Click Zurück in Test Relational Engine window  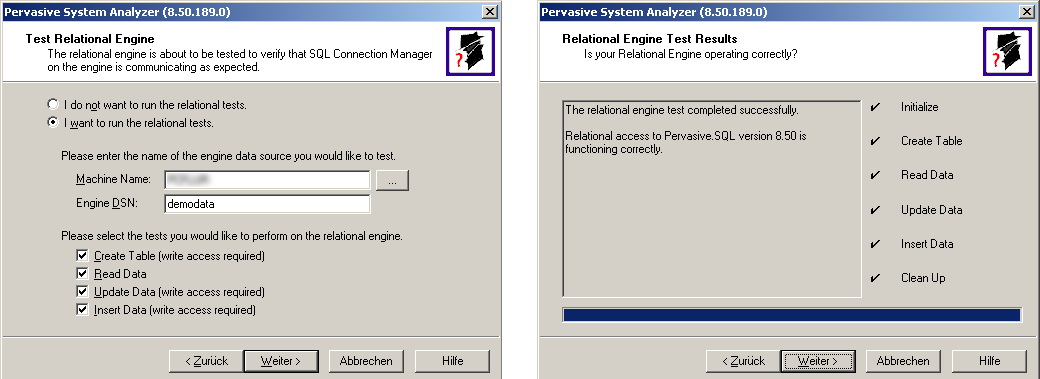206,361
